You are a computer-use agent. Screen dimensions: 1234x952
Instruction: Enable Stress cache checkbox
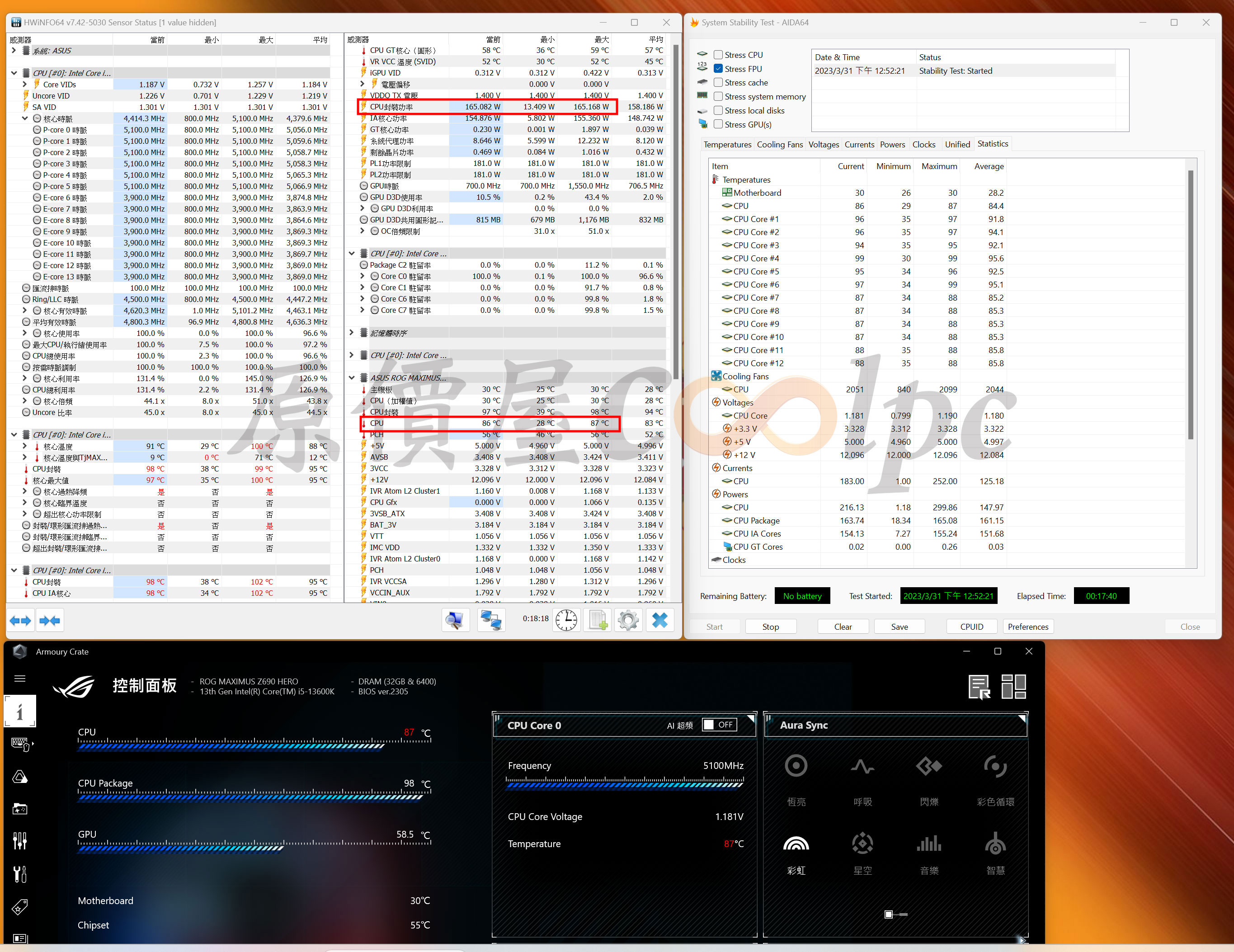click(718, 82)
